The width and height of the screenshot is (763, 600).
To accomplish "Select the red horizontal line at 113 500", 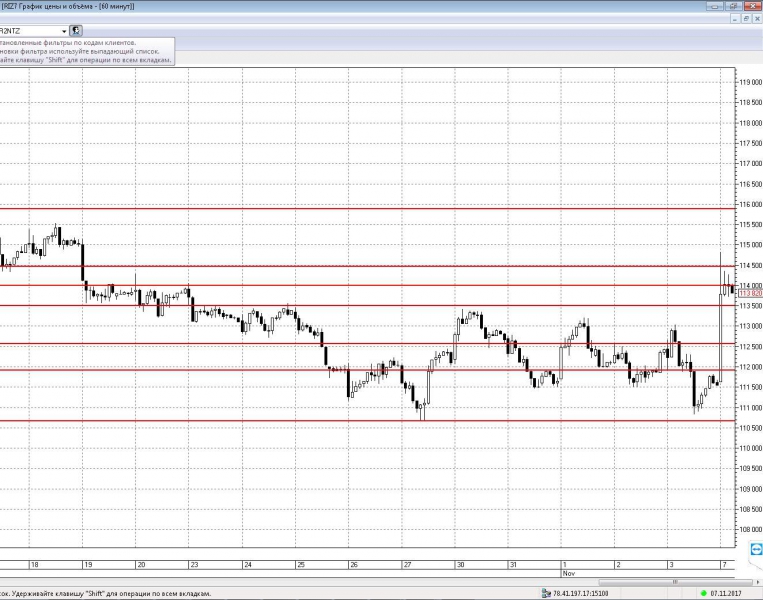I will point(367,306).
